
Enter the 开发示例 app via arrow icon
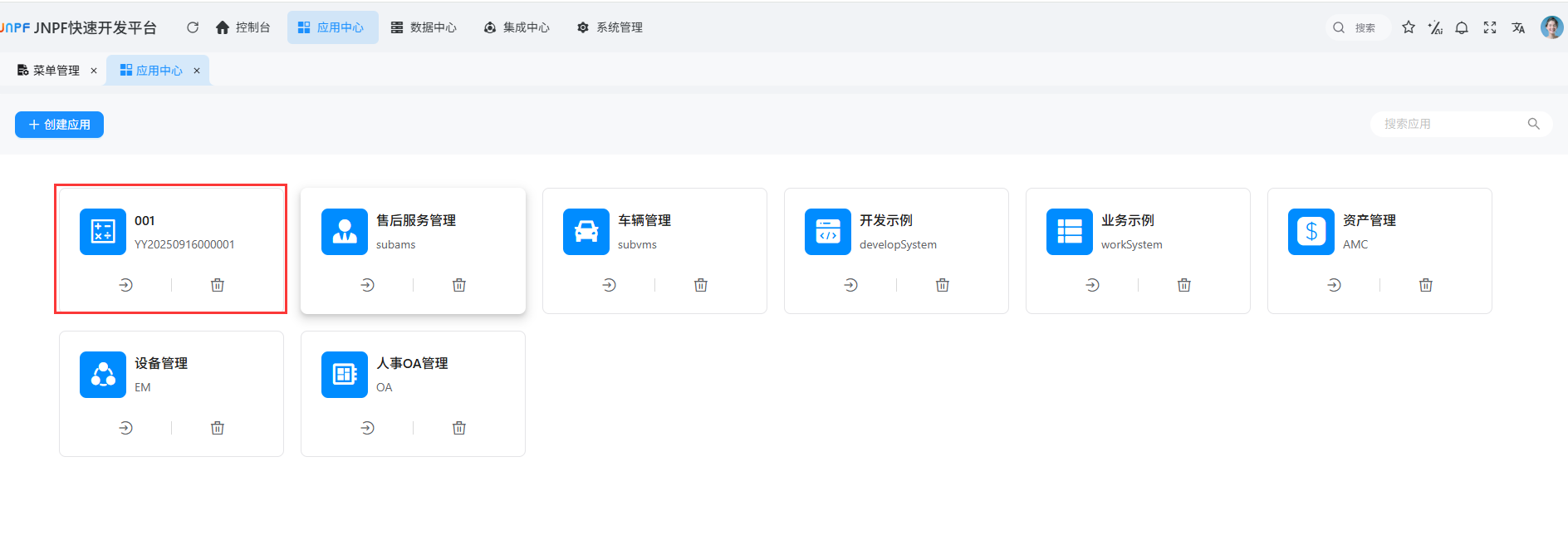[x=851, y=285]
